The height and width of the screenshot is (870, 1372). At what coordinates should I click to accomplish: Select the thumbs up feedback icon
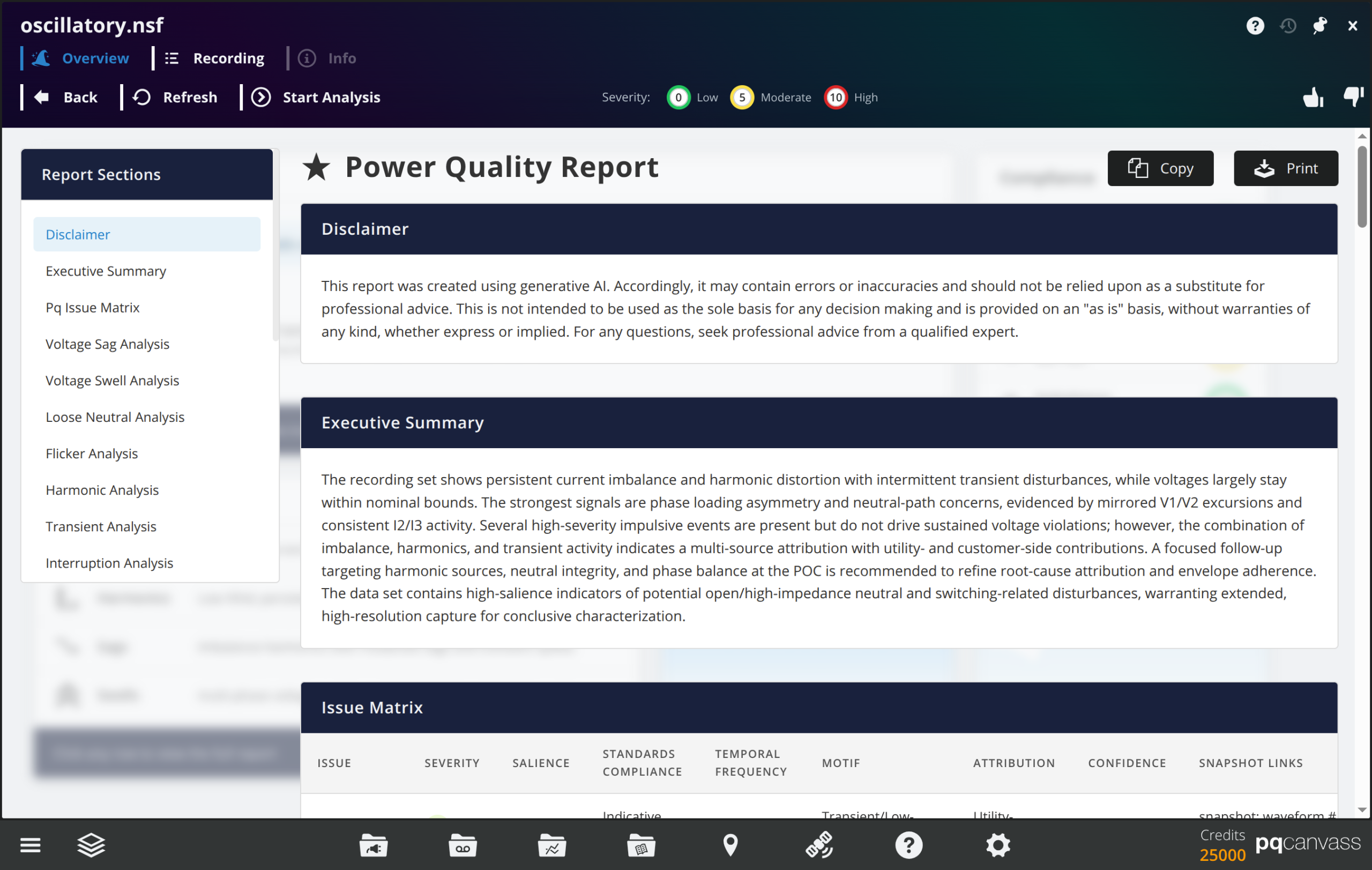coord(1313,98)
